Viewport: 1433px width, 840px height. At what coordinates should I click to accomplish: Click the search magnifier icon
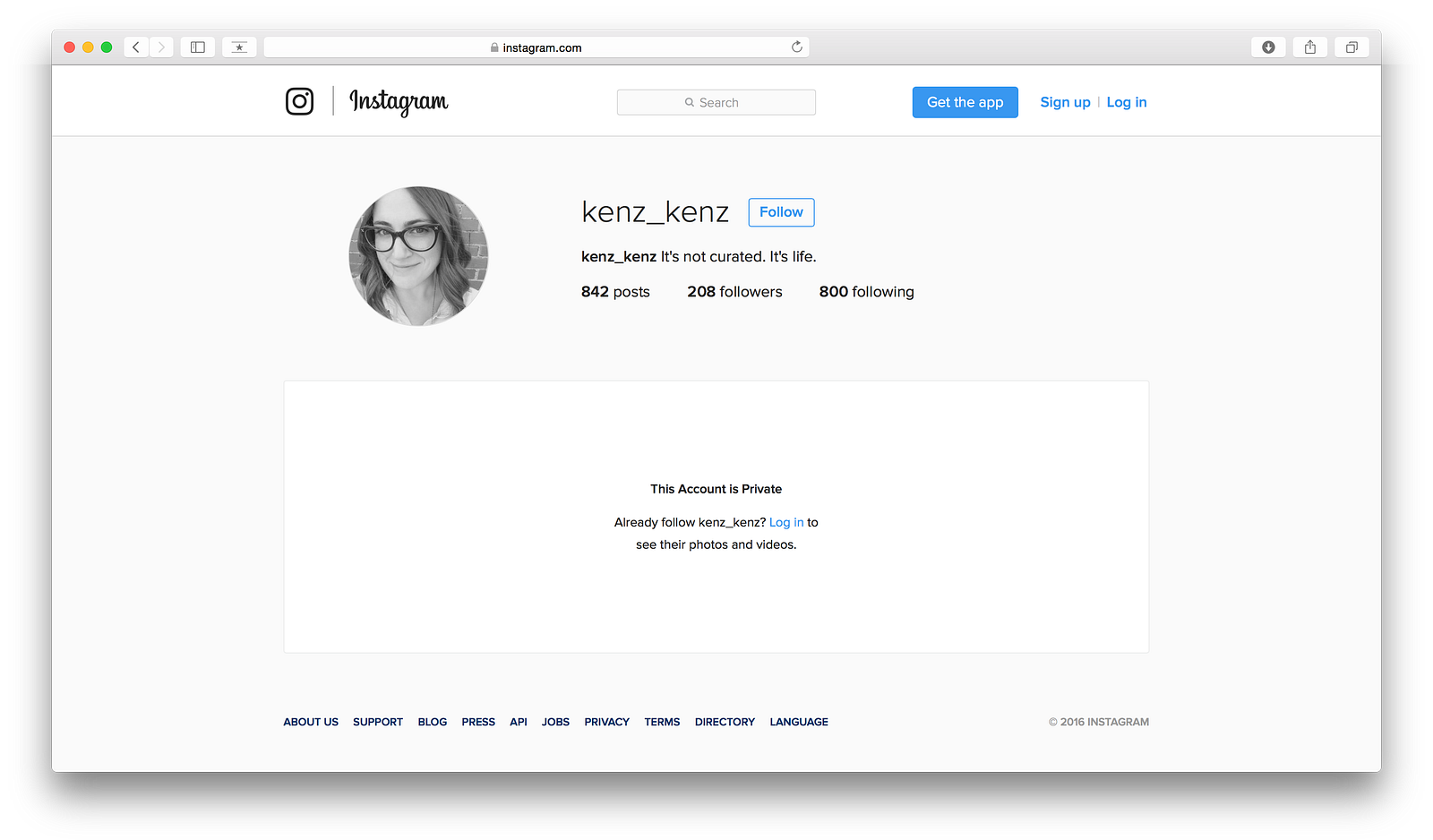[x=690, y=102]
